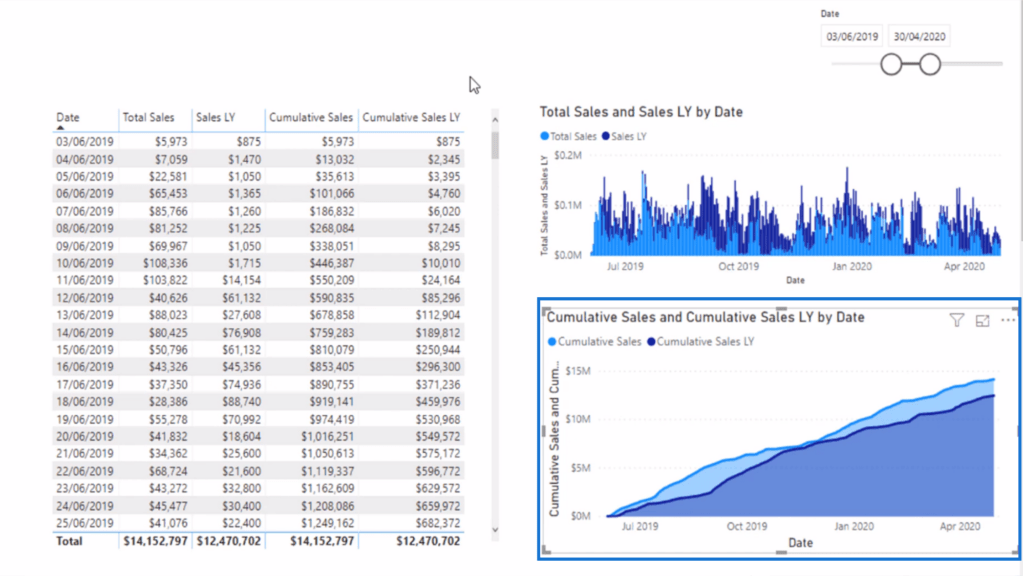Screen dimensions: 1024x576
Task: Click the right handle of Date slider
Action: pos(930,64)
